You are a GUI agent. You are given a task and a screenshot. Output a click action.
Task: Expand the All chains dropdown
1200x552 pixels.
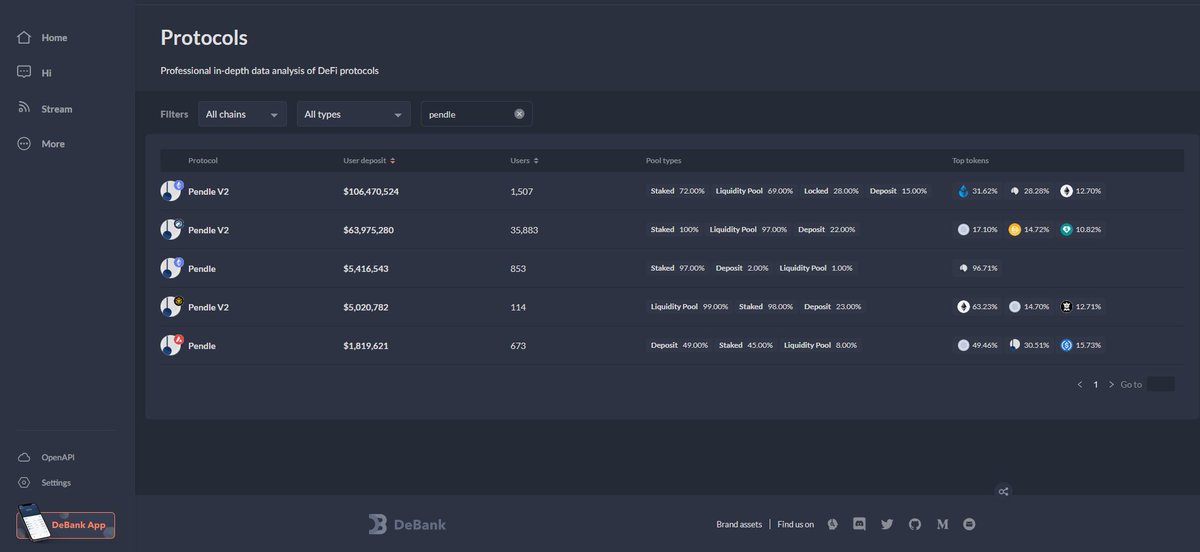coord(243,114)
